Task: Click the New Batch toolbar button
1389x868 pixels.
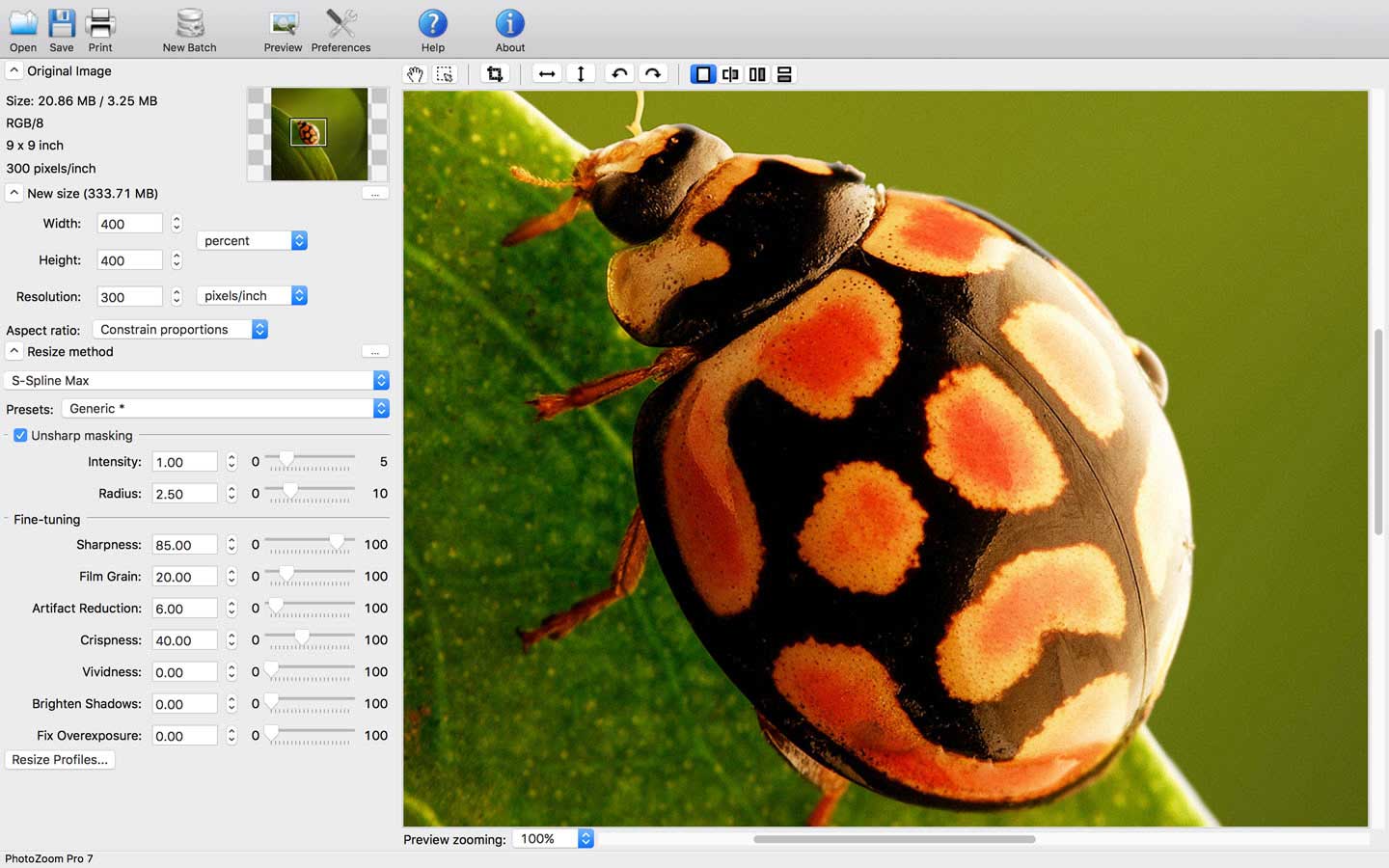Action: [189, 30]
